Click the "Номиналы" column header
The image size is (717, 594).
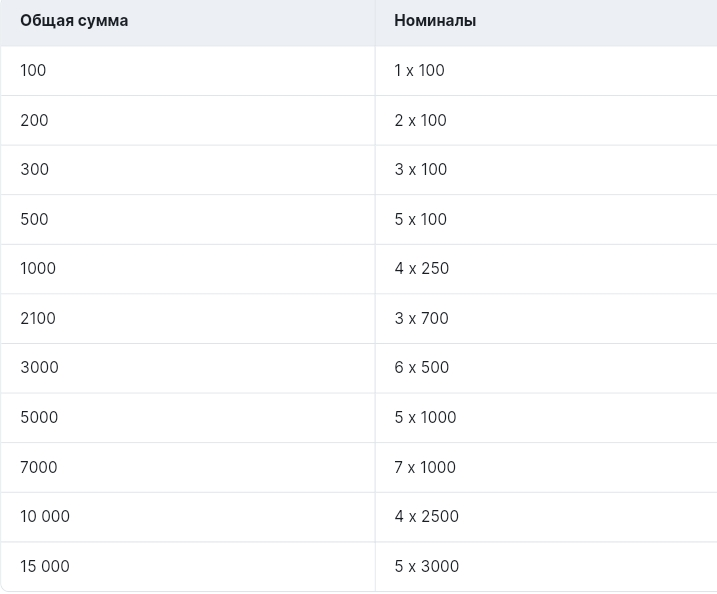click(x=435, y=20)
